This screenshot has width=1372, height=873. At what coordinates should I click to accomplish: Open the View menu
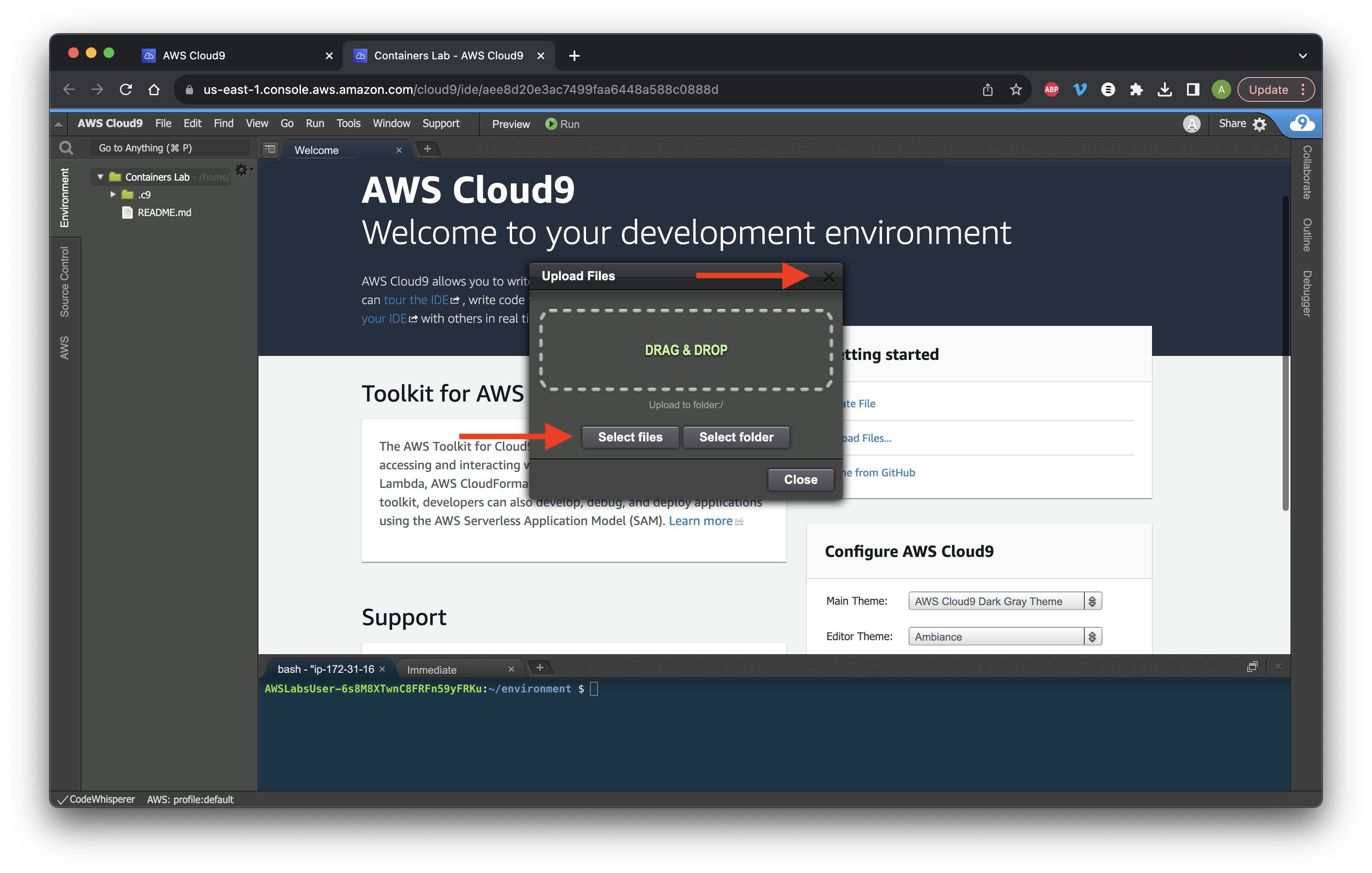pyautogui.click(x=256, y=124)
